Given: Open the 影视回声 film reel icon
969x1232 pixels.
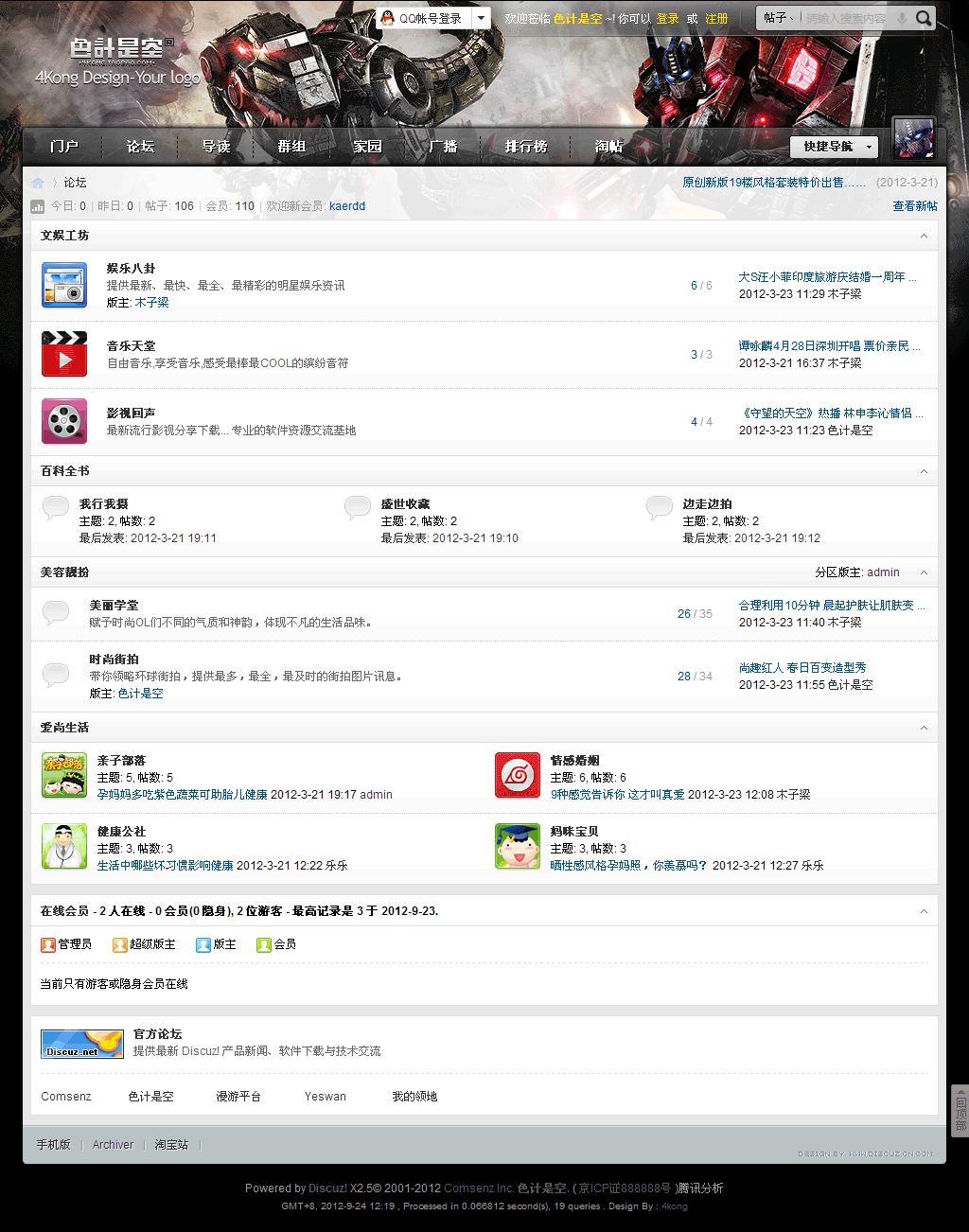Looking at the screenshot, I should (64, 421).
